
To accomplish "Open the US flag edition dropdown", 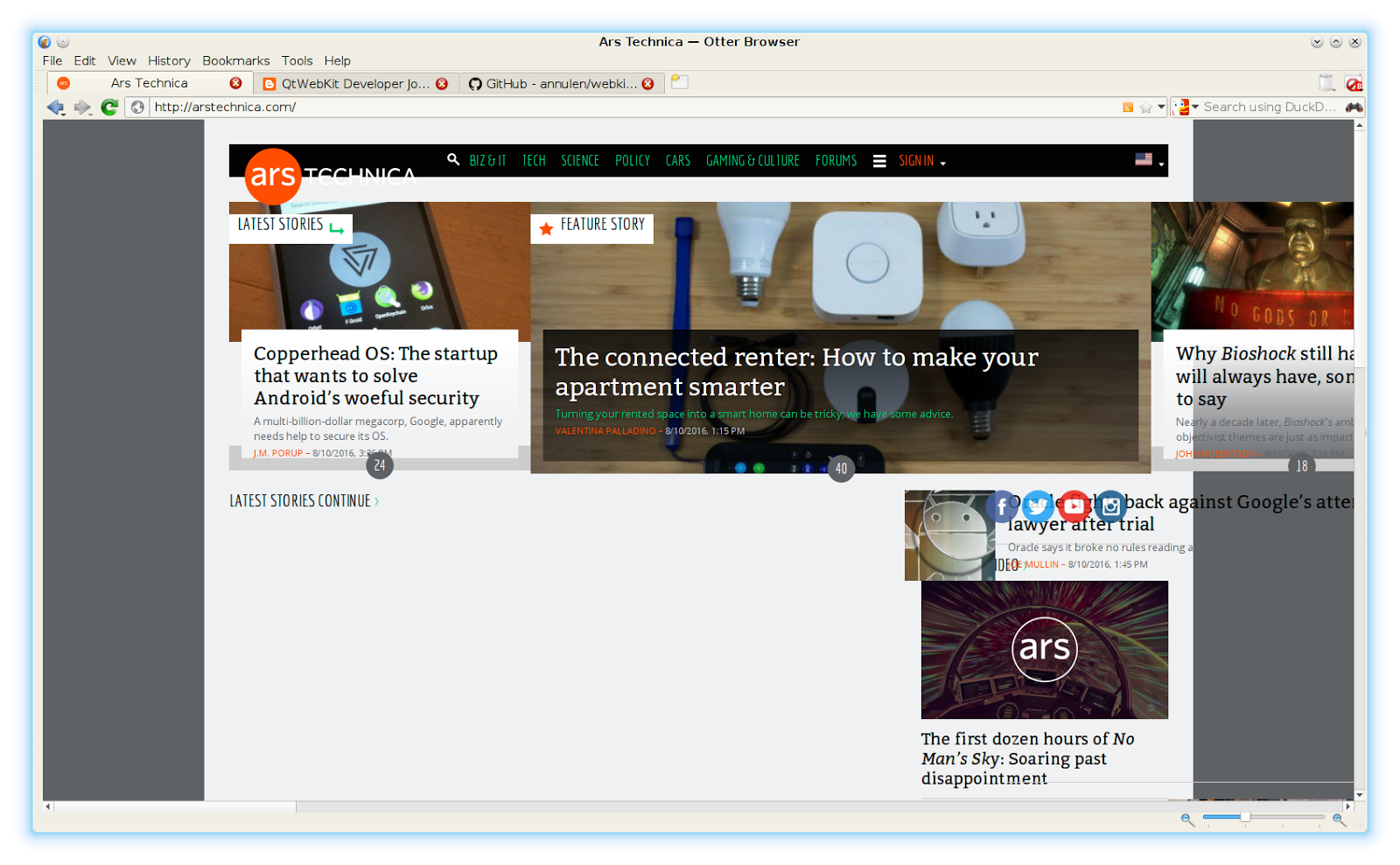I will click(x=1149, y=160).
